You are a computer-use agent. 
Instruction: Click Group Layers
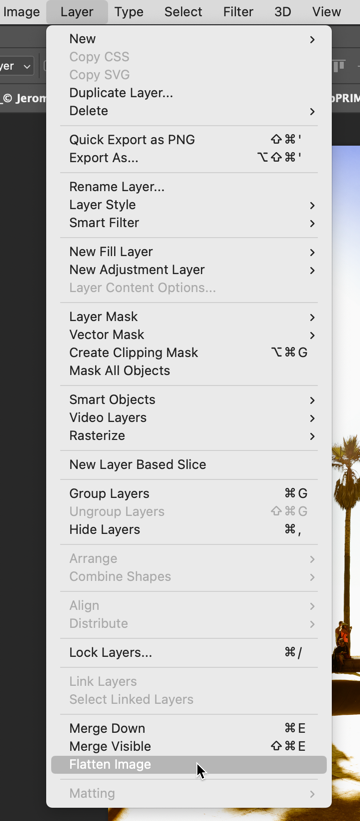click(189, 493)
